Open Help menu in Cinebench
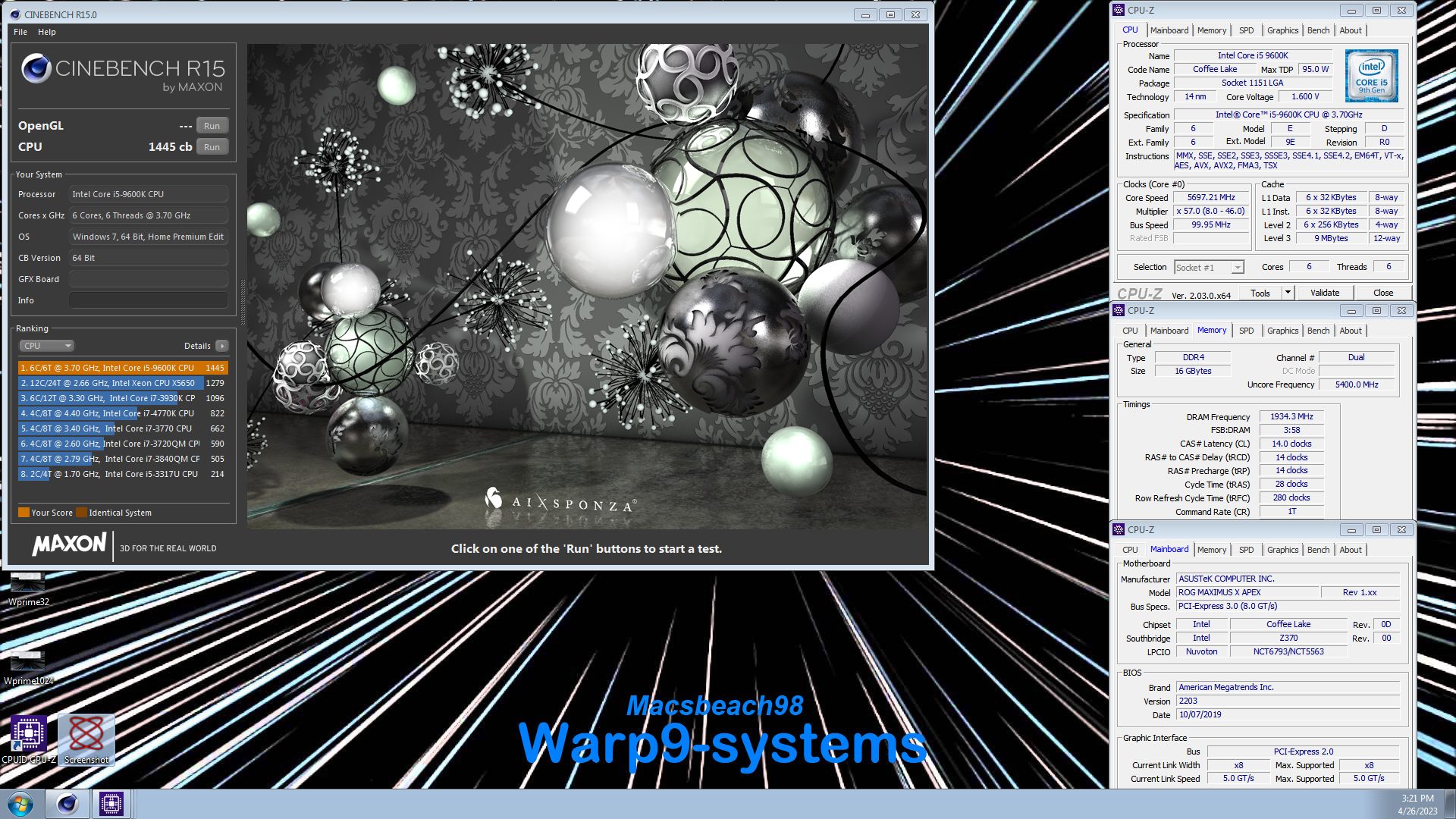 47,32
